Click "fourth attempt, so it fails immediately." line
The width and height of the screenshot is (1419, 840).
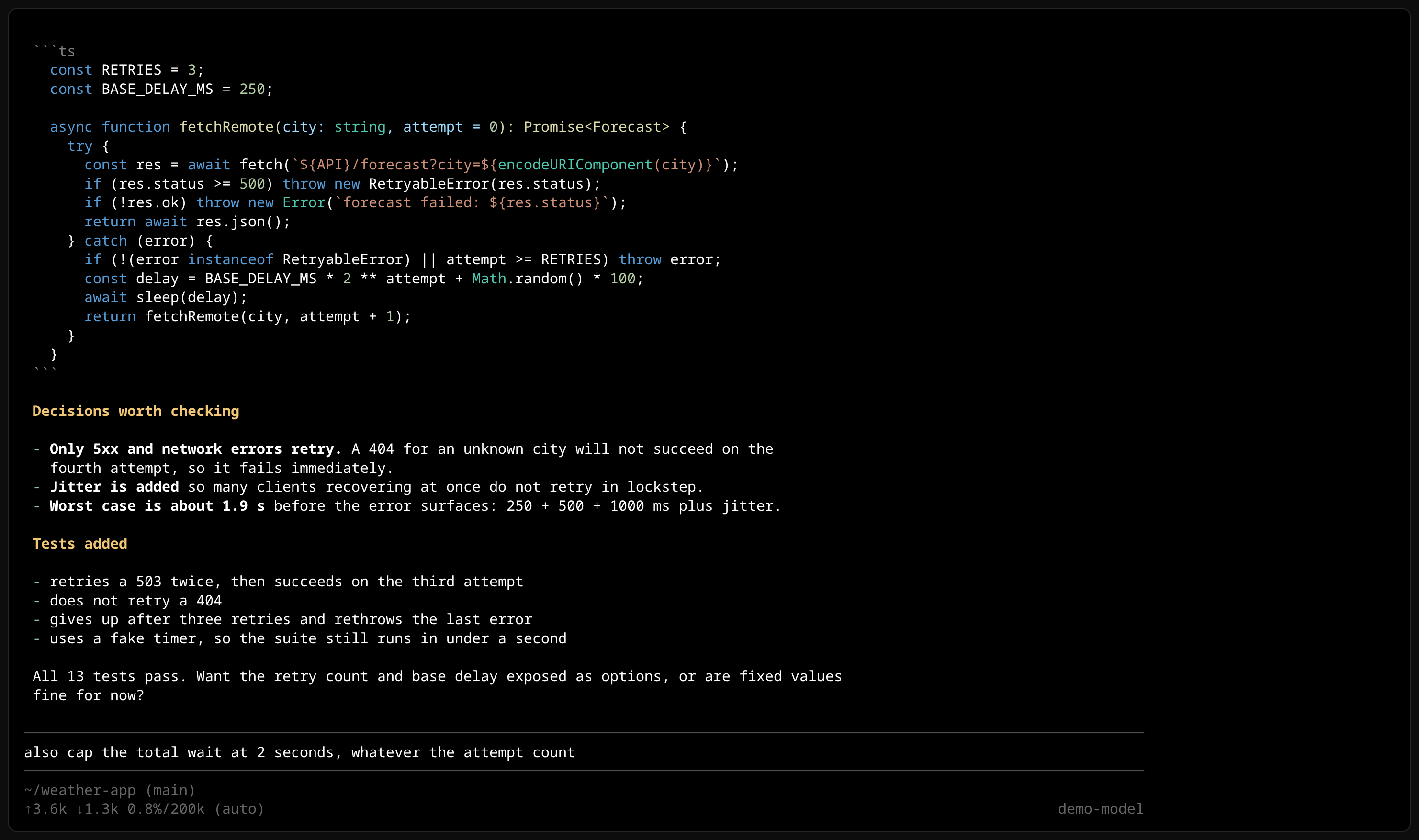[222, 468]
